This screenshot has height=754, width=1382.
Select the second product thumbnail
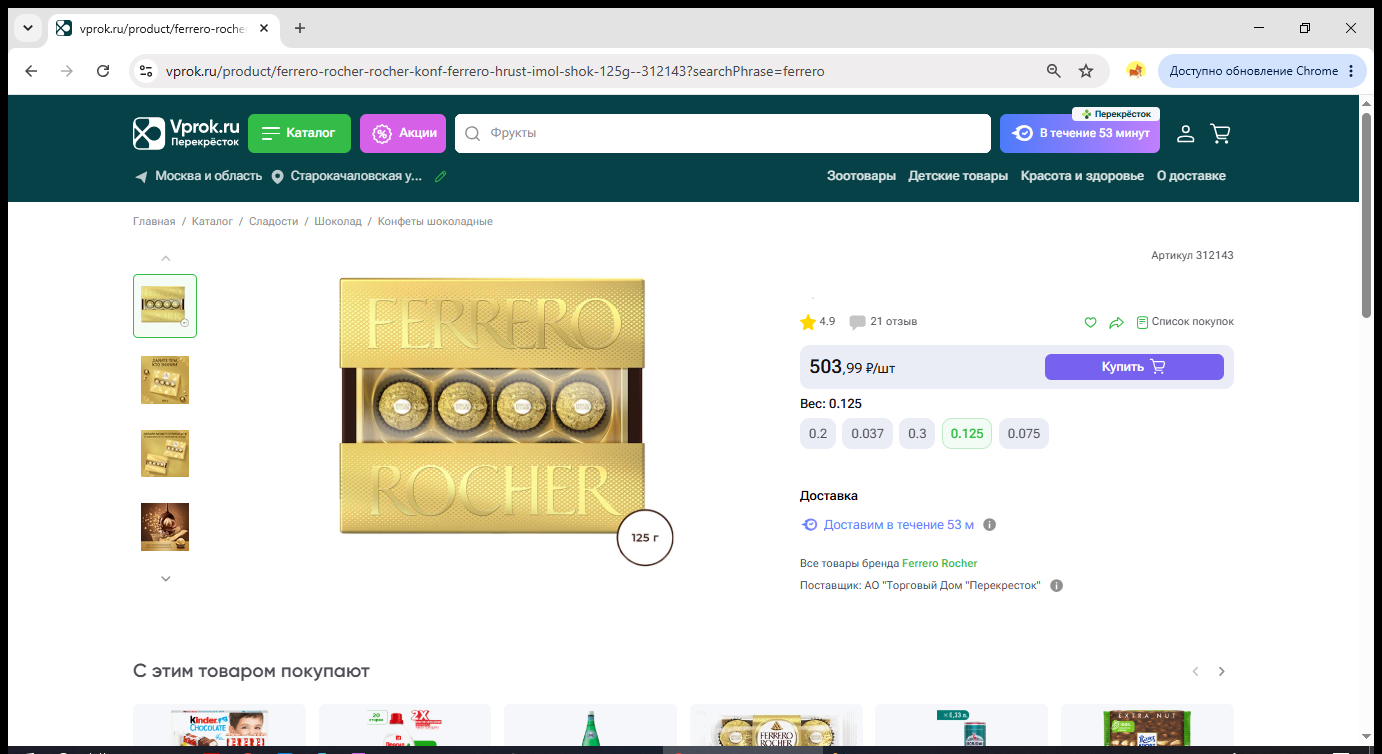pyautogui.click(x=165, y=380)
